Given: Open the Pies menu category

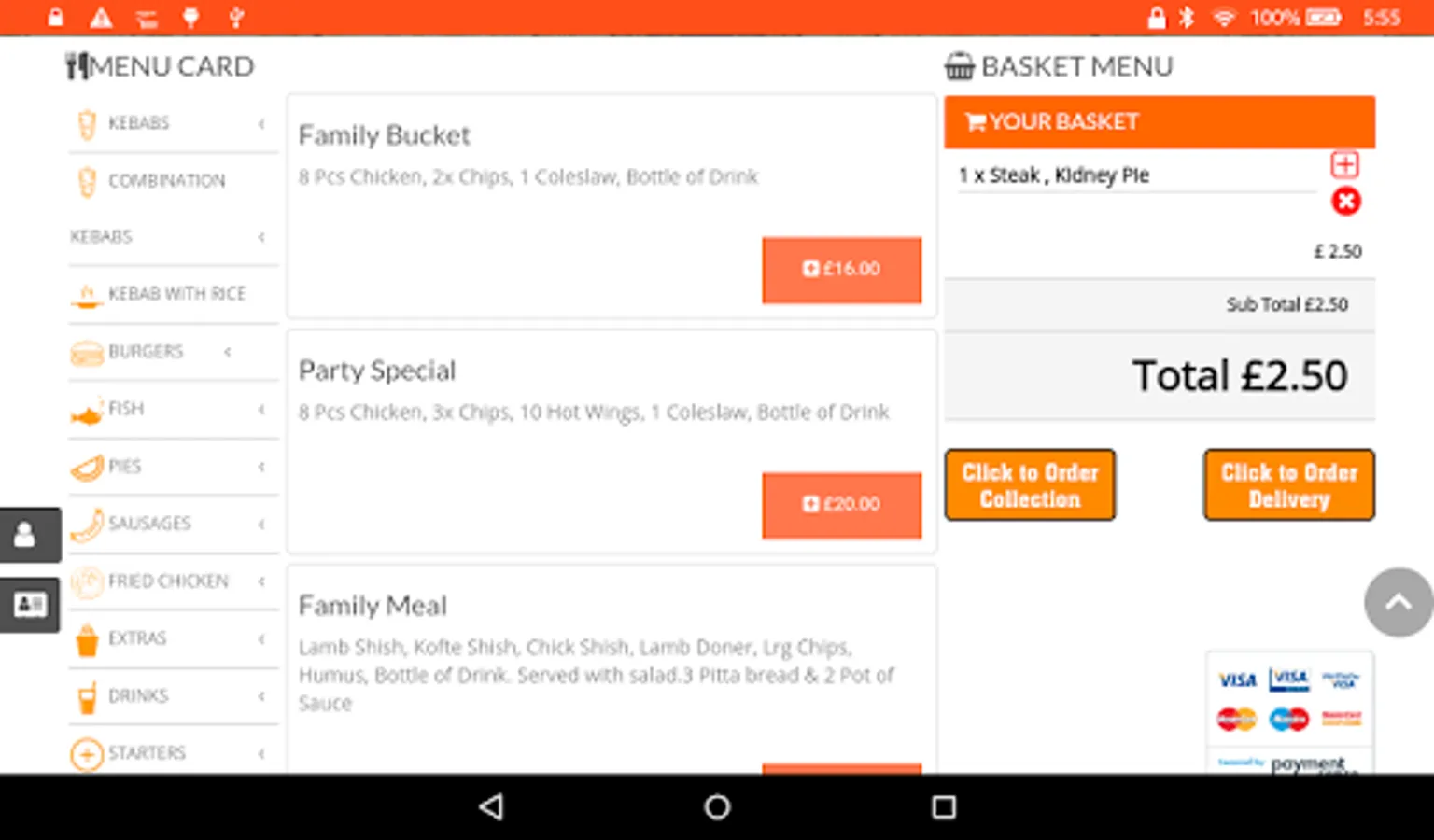Looking at the screenshot, I should [x=124, y=467].
